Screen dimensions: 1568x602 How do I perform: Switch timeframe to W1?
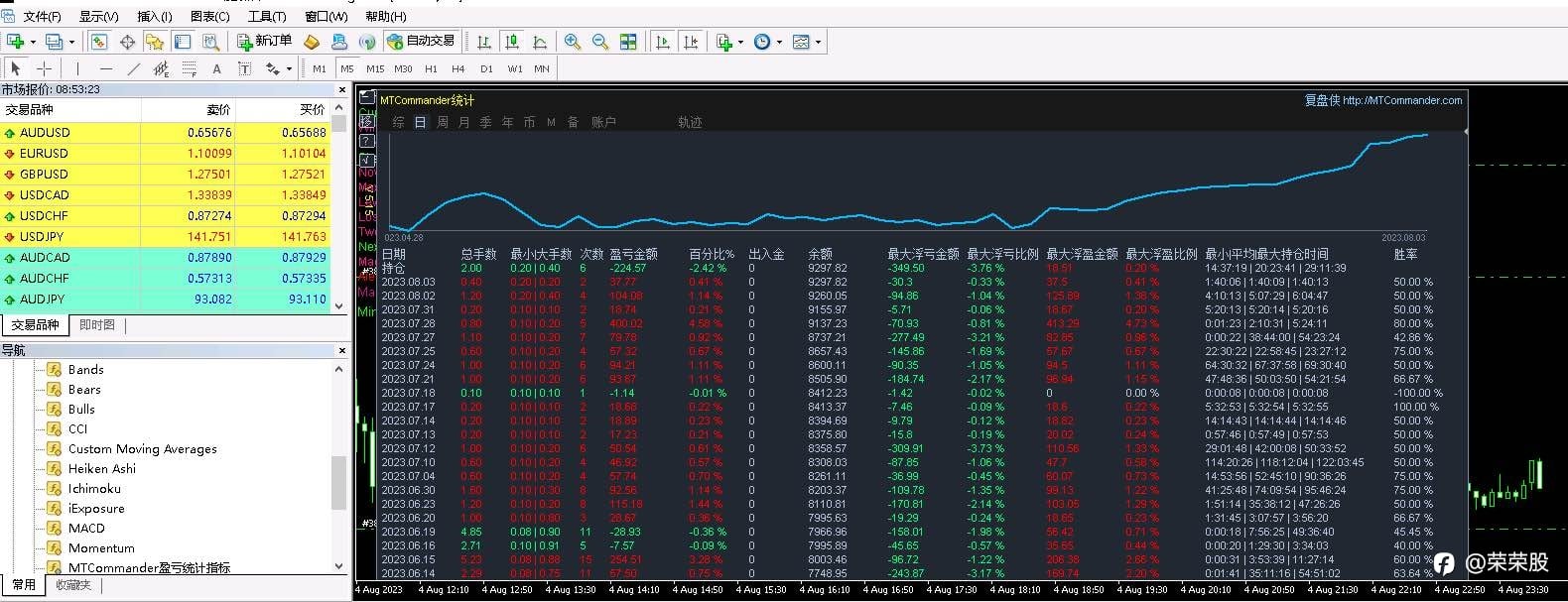pos(514,68)
